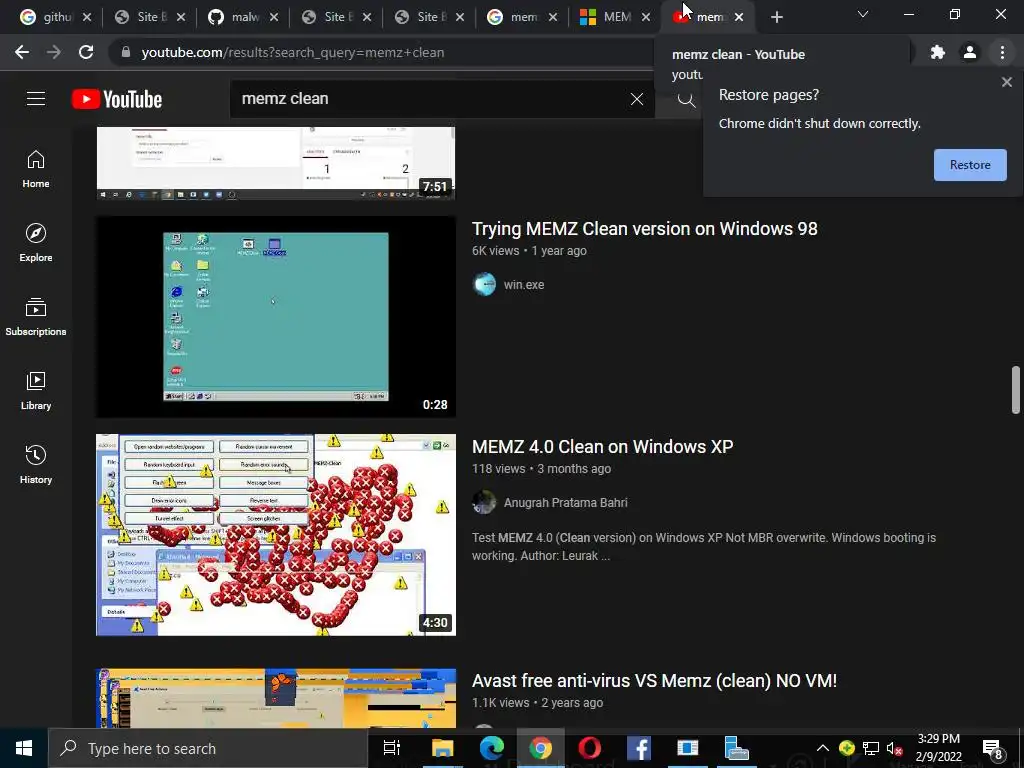This screenshot has height=768, width=1024.
Task: Open the YouTube hamburger guide menu
Action: (36, 99)
